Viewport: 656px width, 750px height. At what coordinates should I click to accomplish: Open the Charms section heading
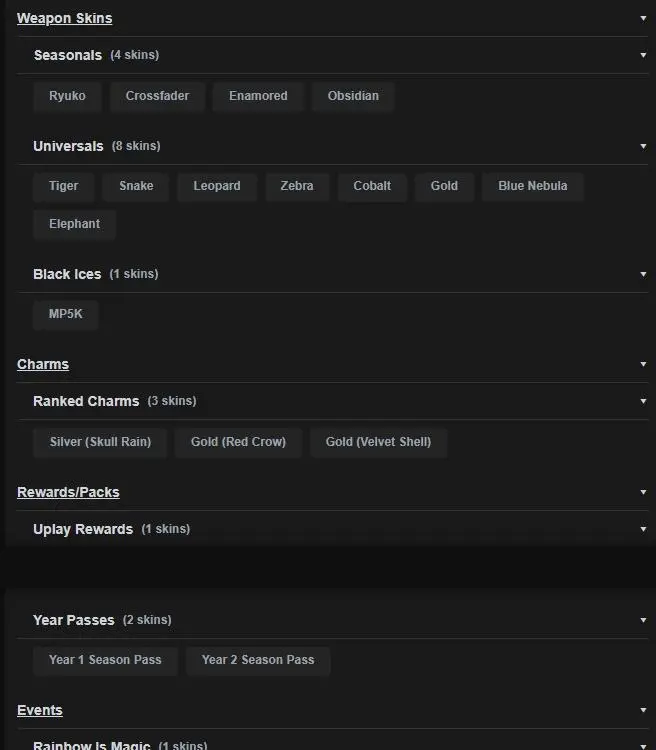43,364
